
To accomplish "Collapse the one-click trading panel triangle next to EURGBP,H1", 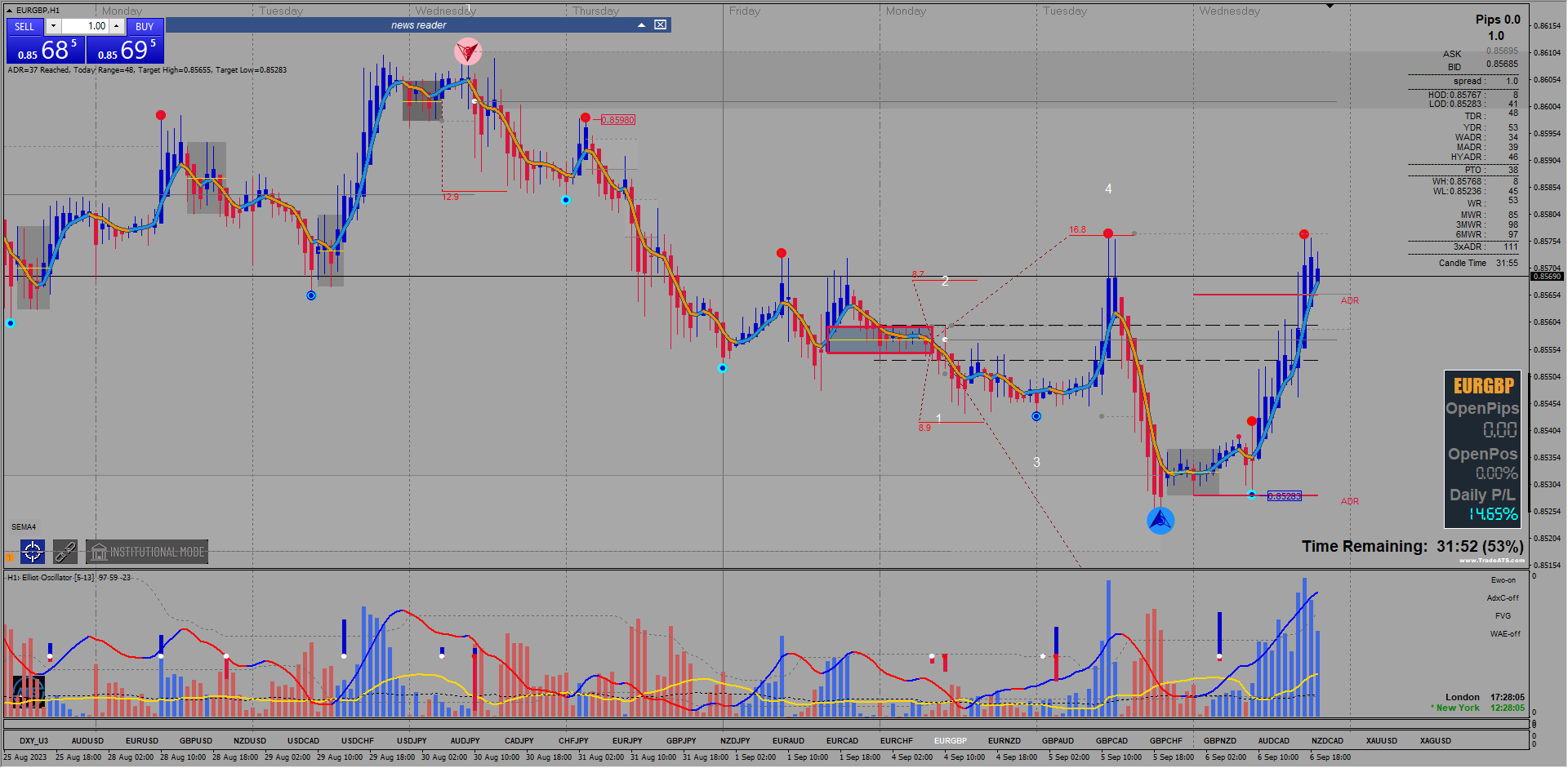I will coord(10,11).
